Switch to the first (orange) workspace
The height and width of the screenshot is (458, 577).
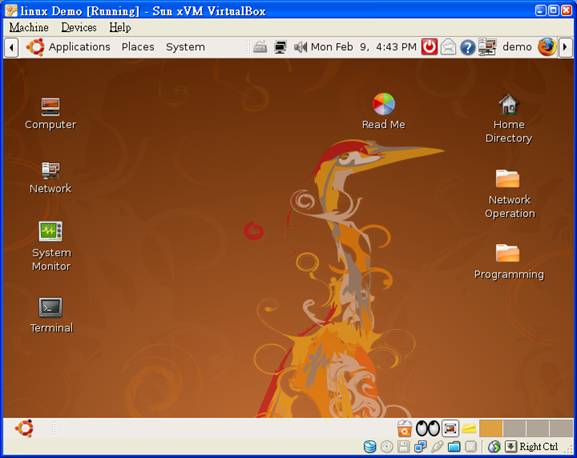point(491,428)
